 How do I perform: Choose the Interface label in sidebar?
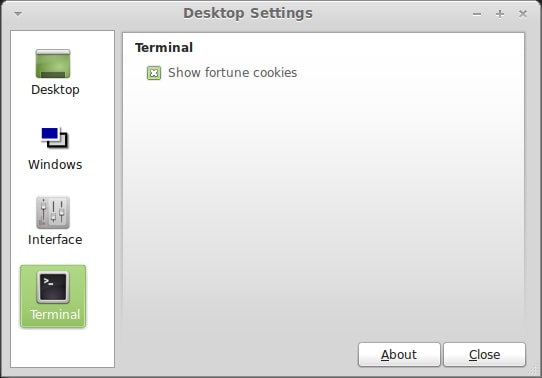pos(55,239)
